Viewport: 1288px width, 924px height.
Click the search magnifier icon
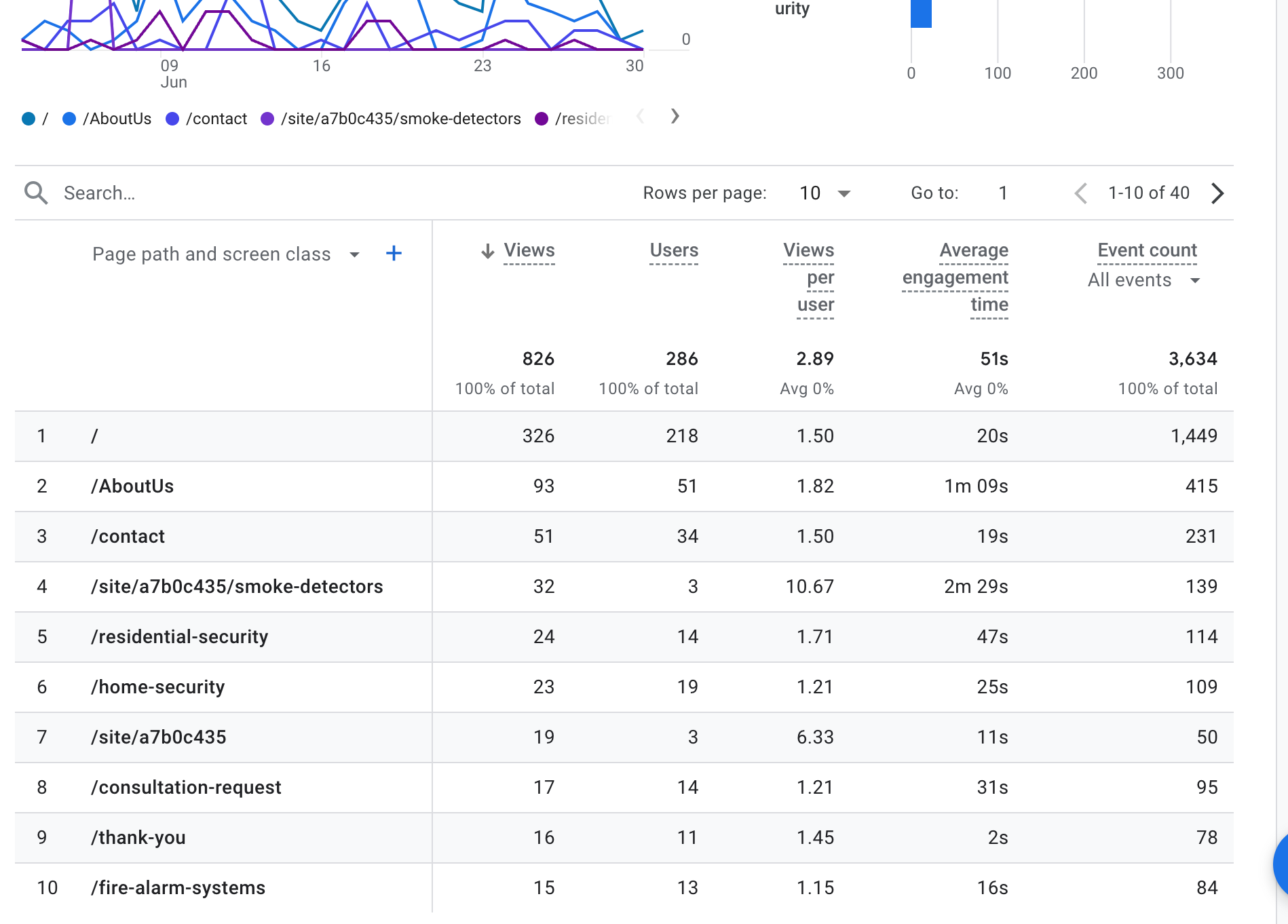pos(36,193)
